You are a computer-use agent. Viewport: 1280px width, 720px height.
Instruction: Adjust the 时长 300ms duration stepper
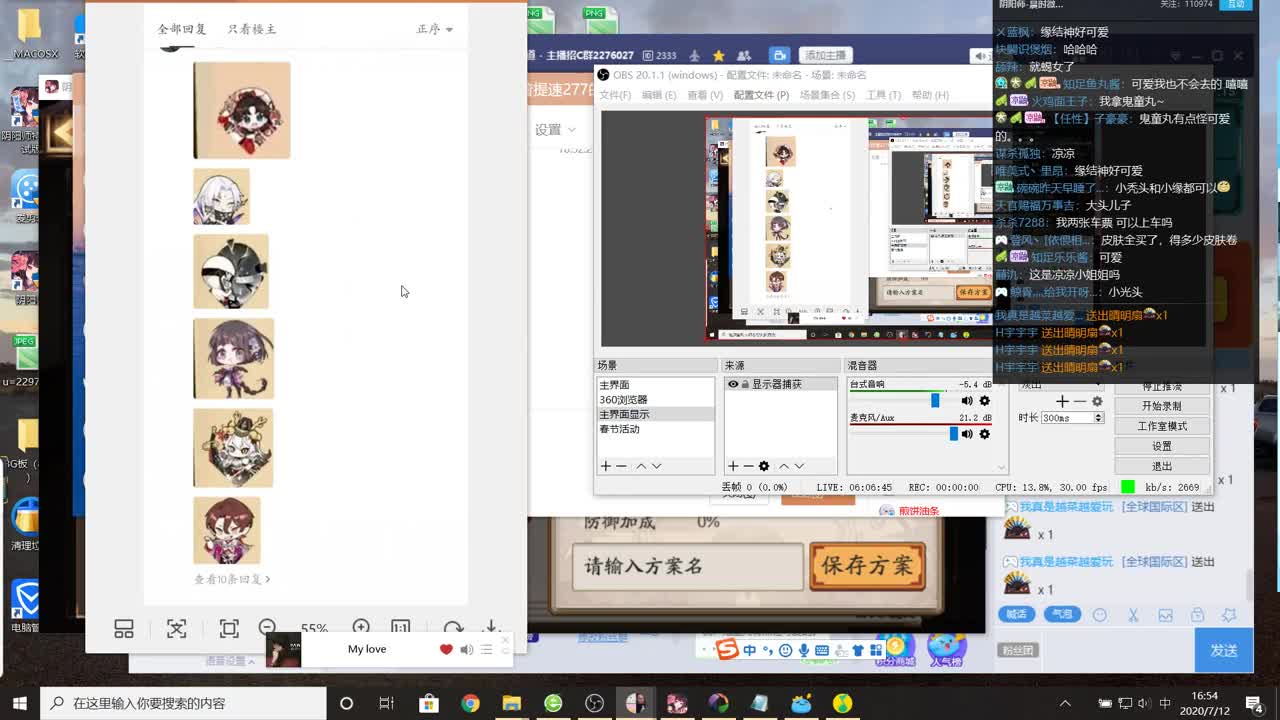coord(1098,418)
